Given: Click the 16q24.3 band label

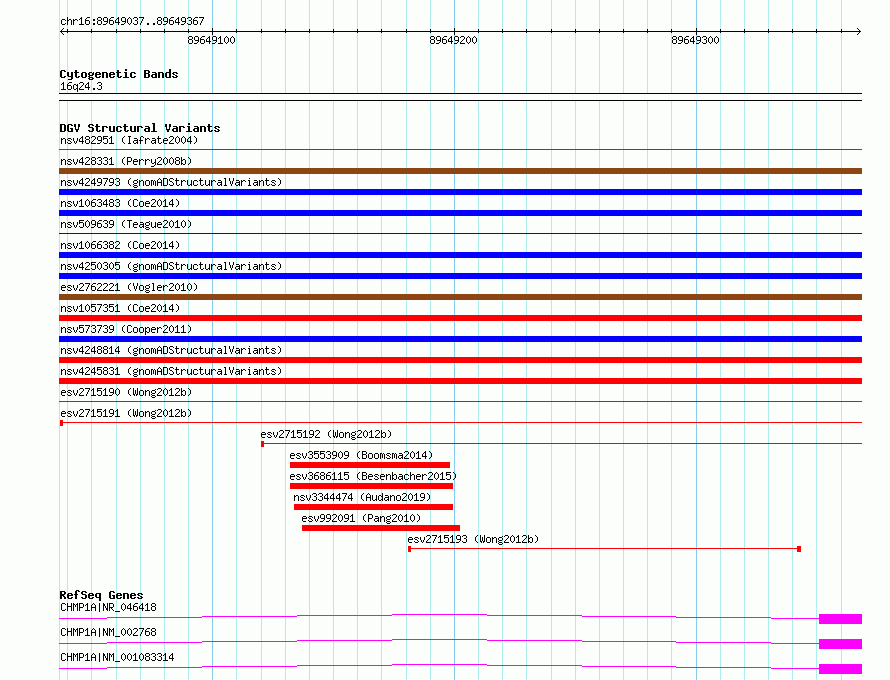Looking at the screenshot, I should [x=81, y=86].
